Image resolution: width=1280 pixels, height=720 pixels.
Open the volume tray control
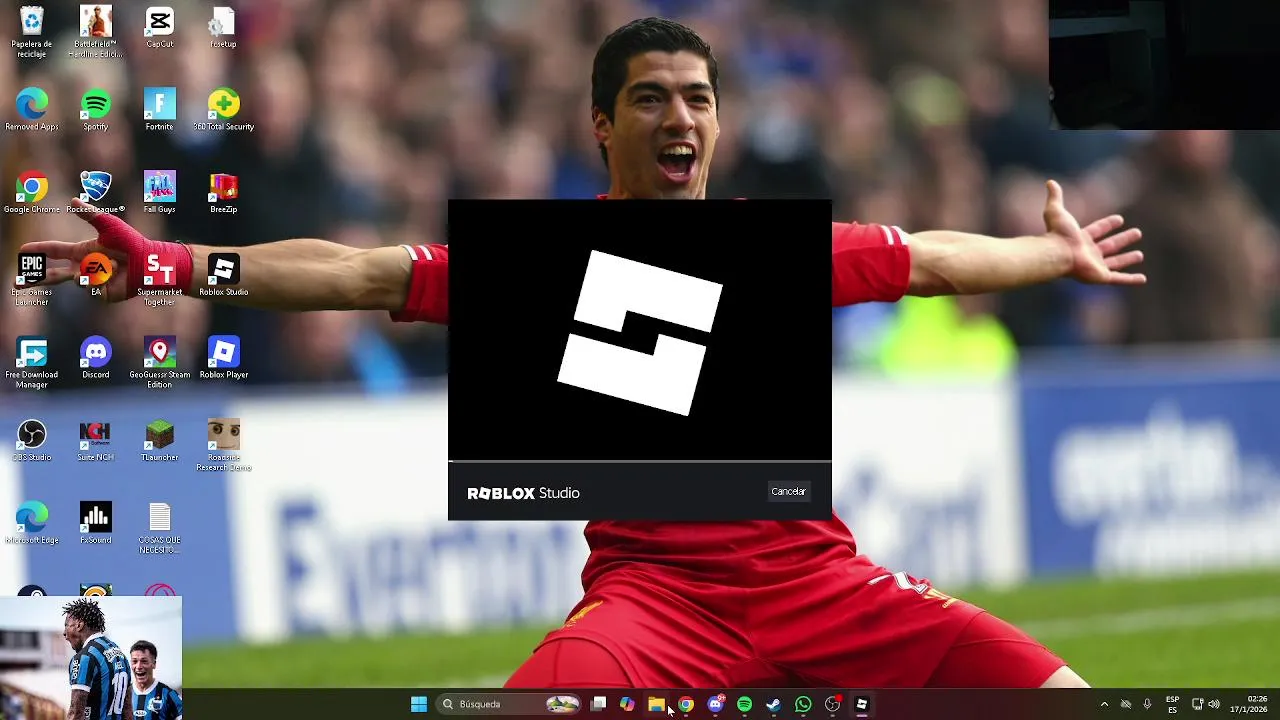point(1216,704)
